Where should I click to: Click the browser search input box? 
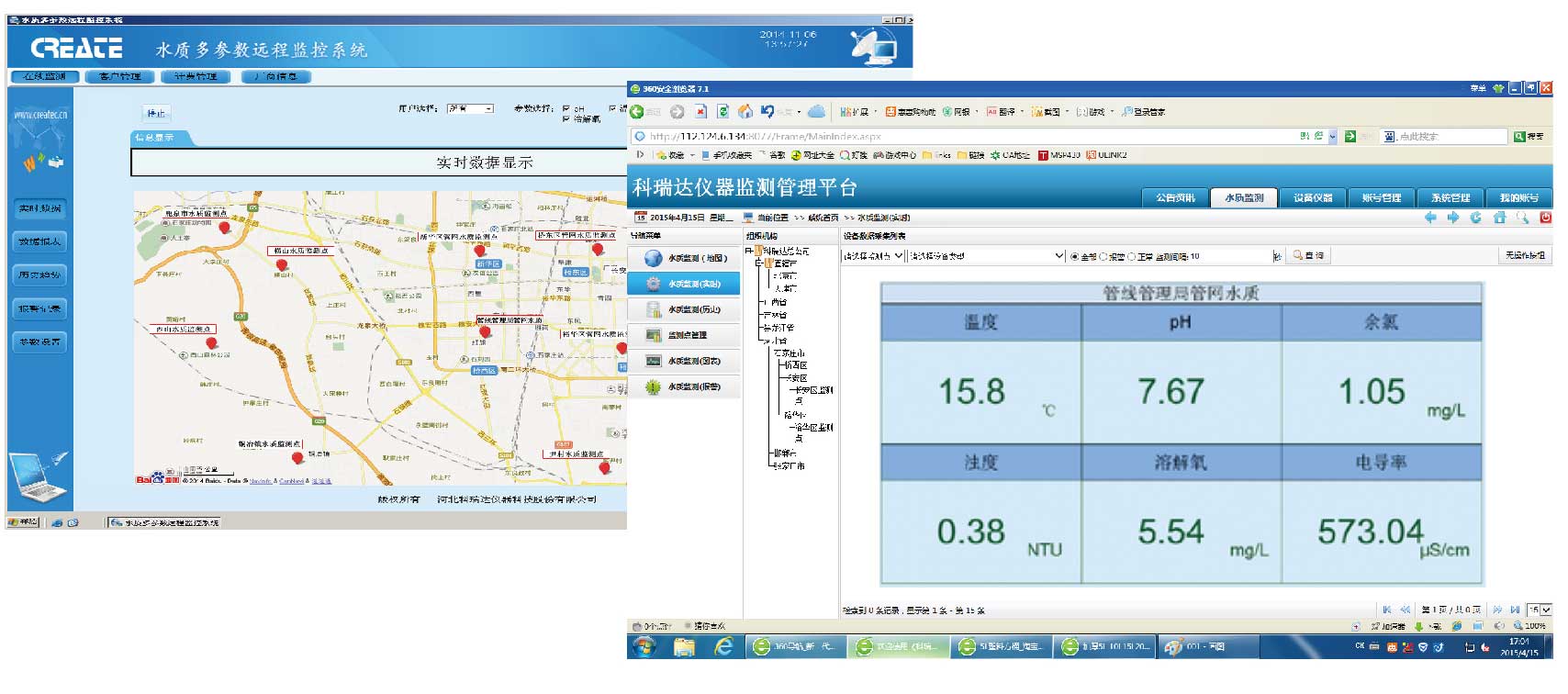[1446, 136]
